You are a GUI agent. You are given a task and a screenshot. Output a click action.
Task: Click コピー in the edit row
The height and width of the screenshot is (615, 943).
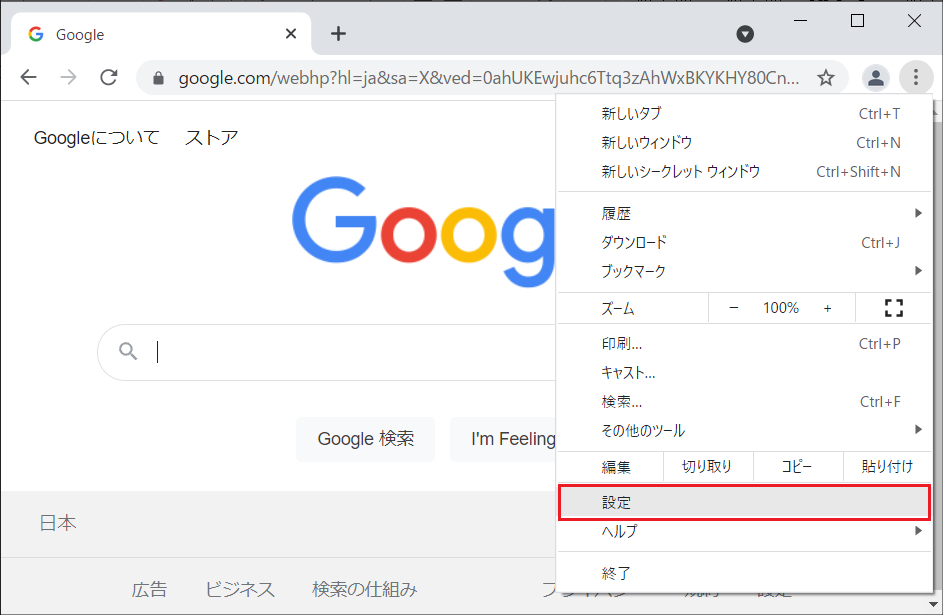click(797, 467)
